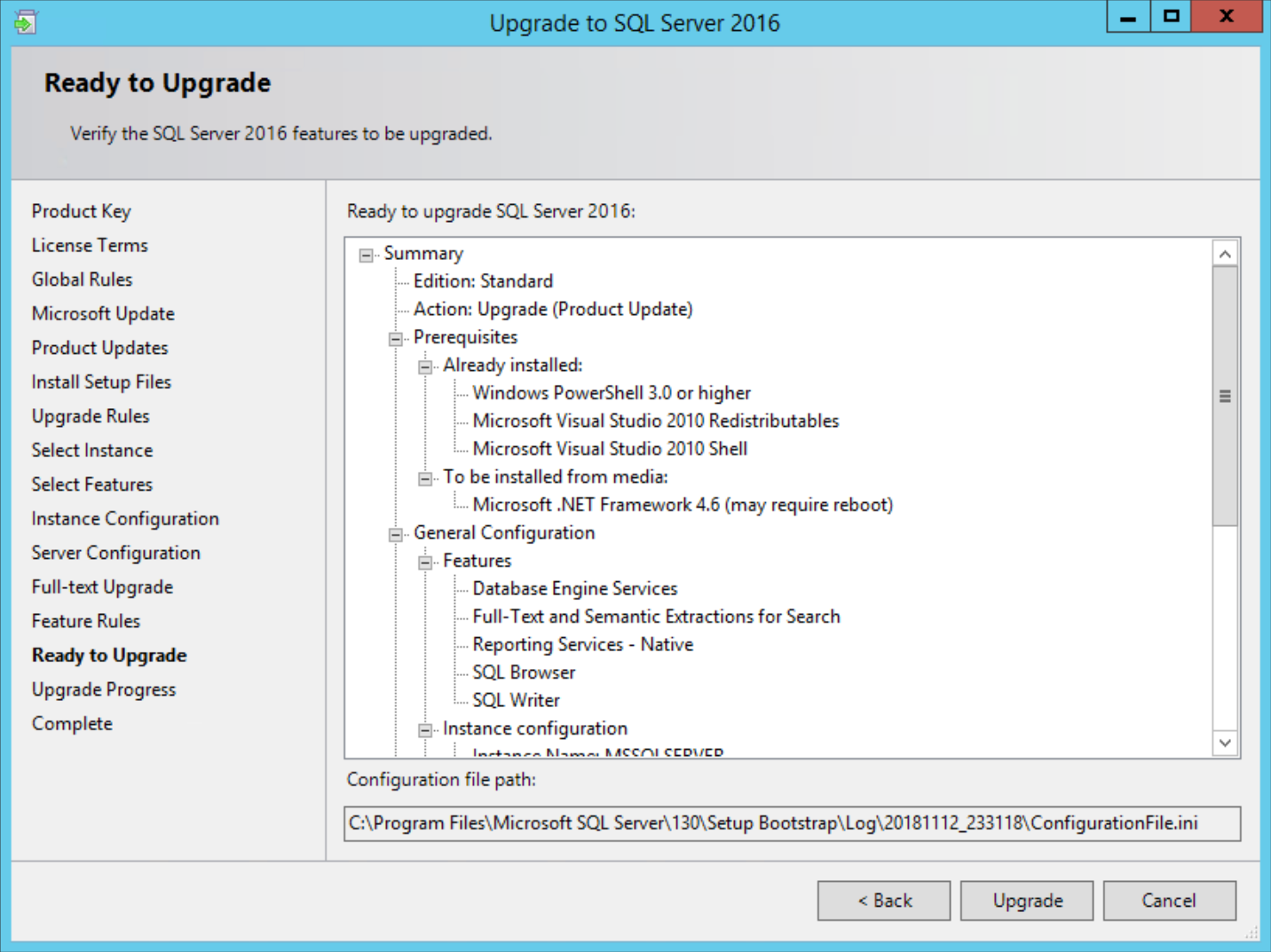Select the Features label in tree
Image resolution: width=1271 pixels, height=952 pixels.
(478, 561)
